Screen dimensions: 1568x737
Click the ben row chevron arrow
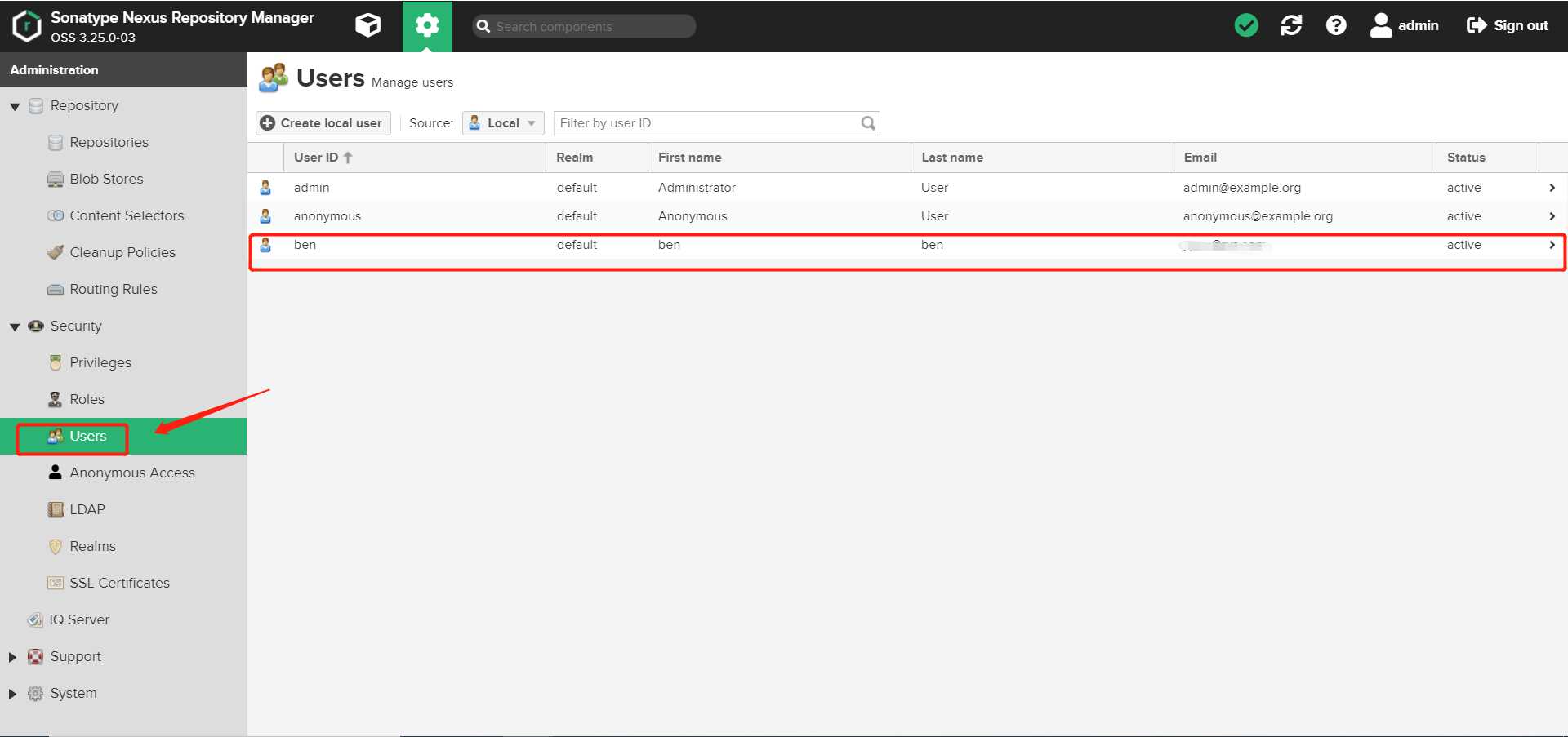click(1552, 245)
